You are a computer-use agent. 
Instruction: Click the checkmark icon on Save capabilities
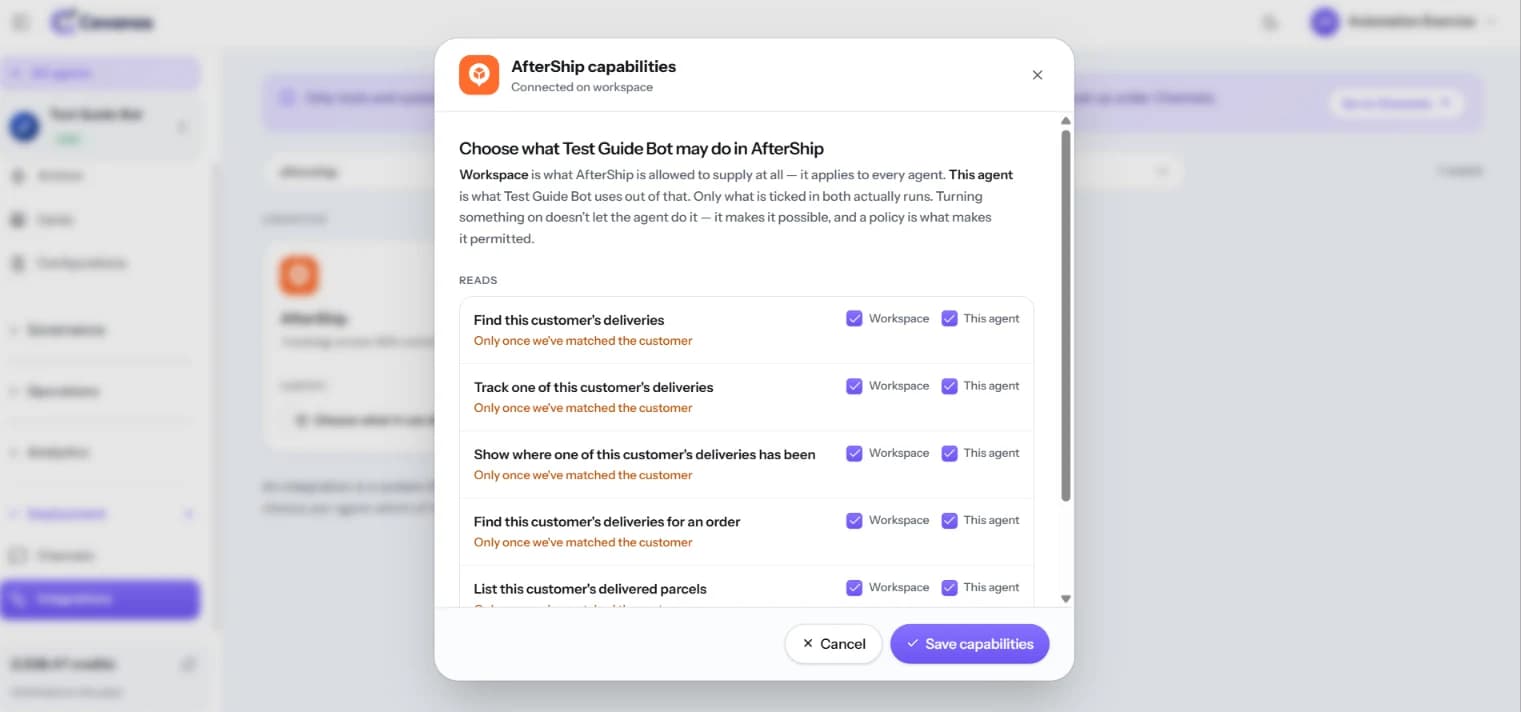point(912,644)
